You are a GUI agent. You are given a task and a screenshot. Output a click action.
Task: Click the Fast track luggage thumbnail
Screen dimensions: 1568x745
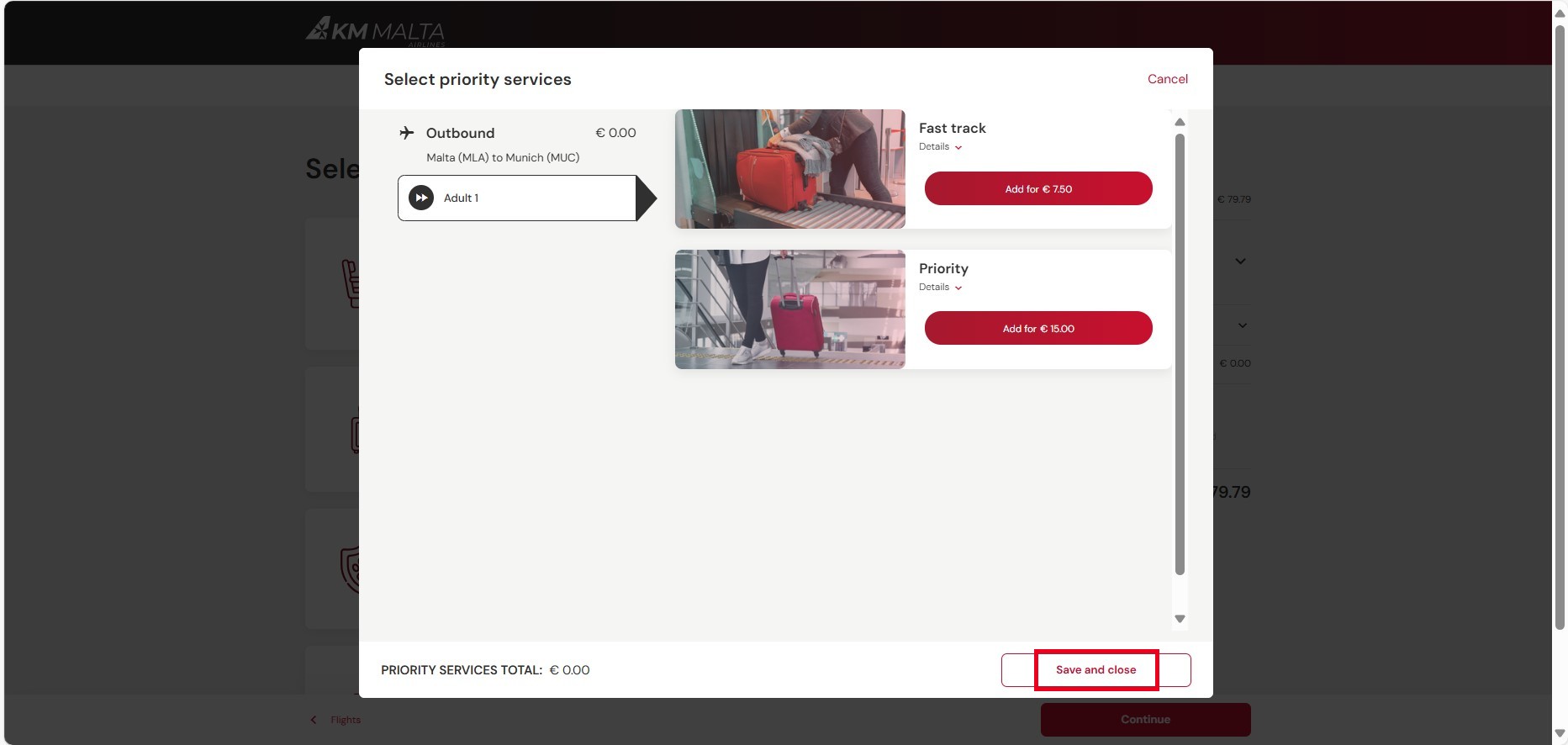click(790, 169)
